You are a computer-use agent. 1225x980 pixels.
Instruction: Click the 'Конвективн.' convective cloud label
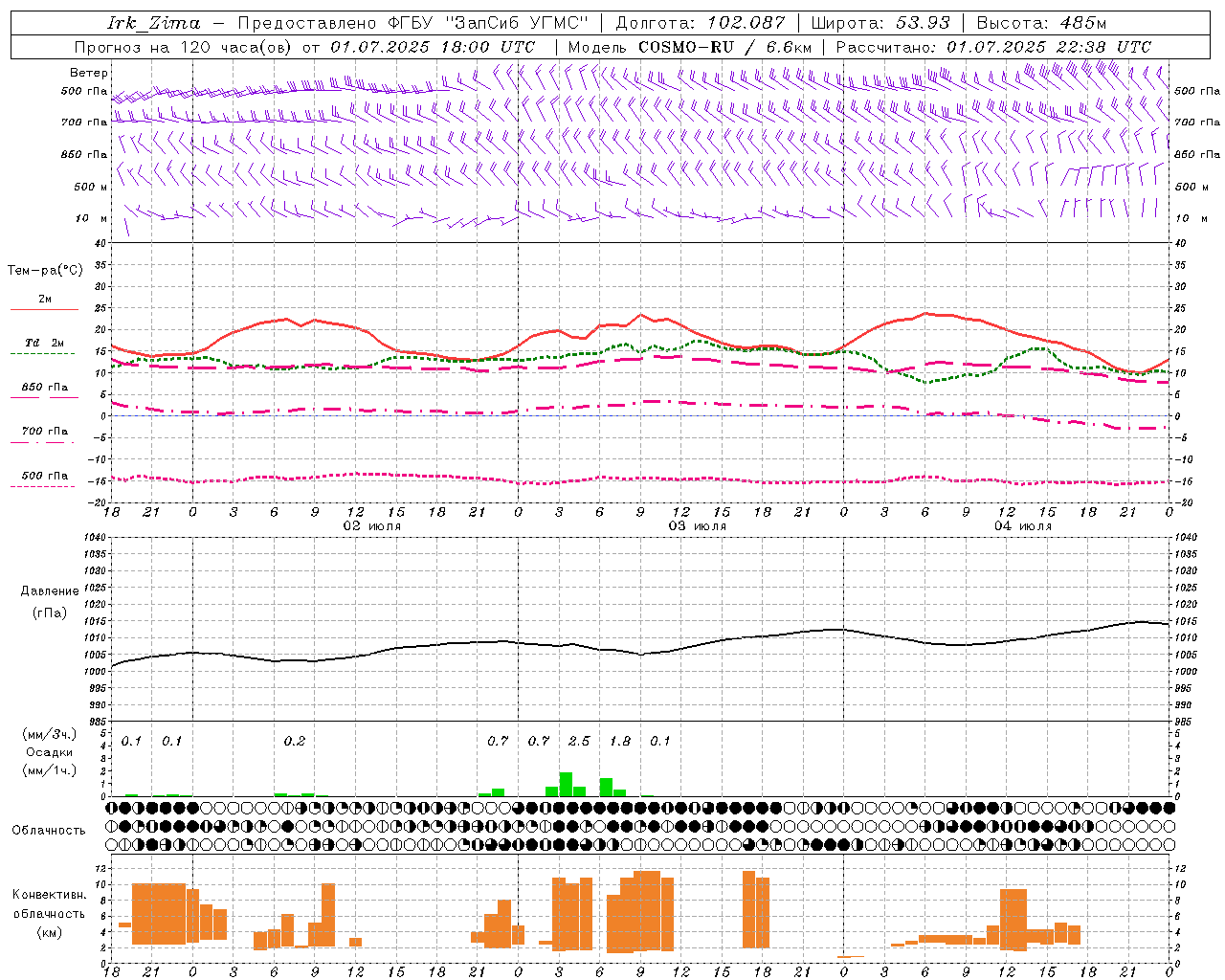click(x=50, y=895)
